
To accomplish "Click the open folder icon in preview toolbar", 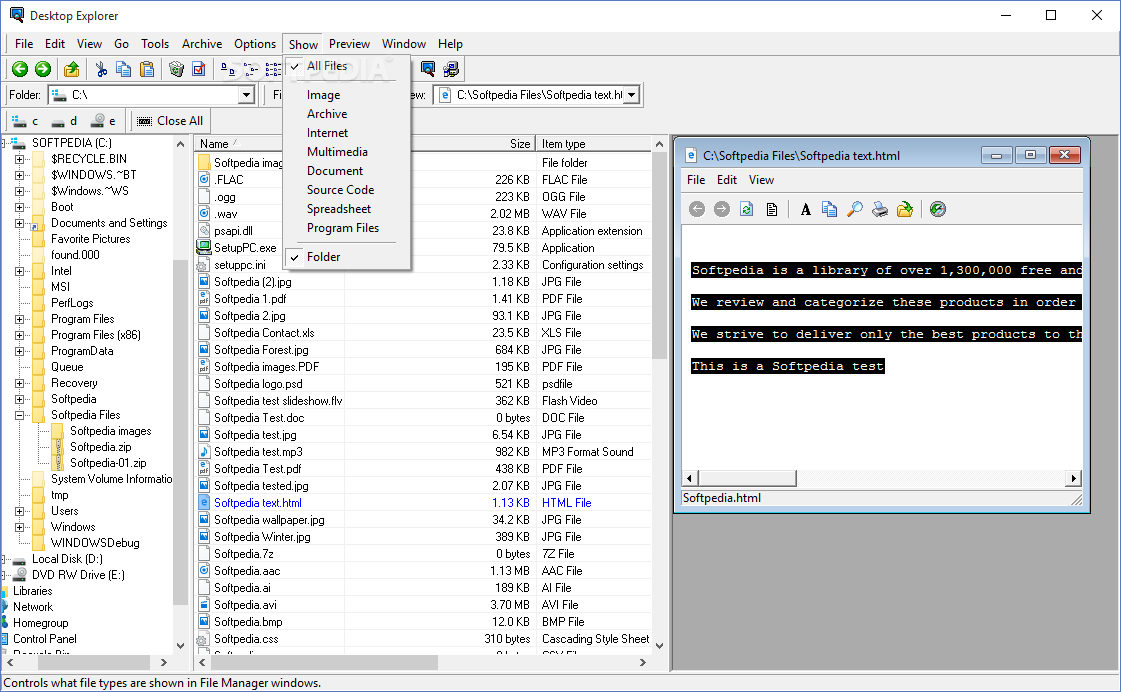I will pyautogui.click(x=905, y=209).
